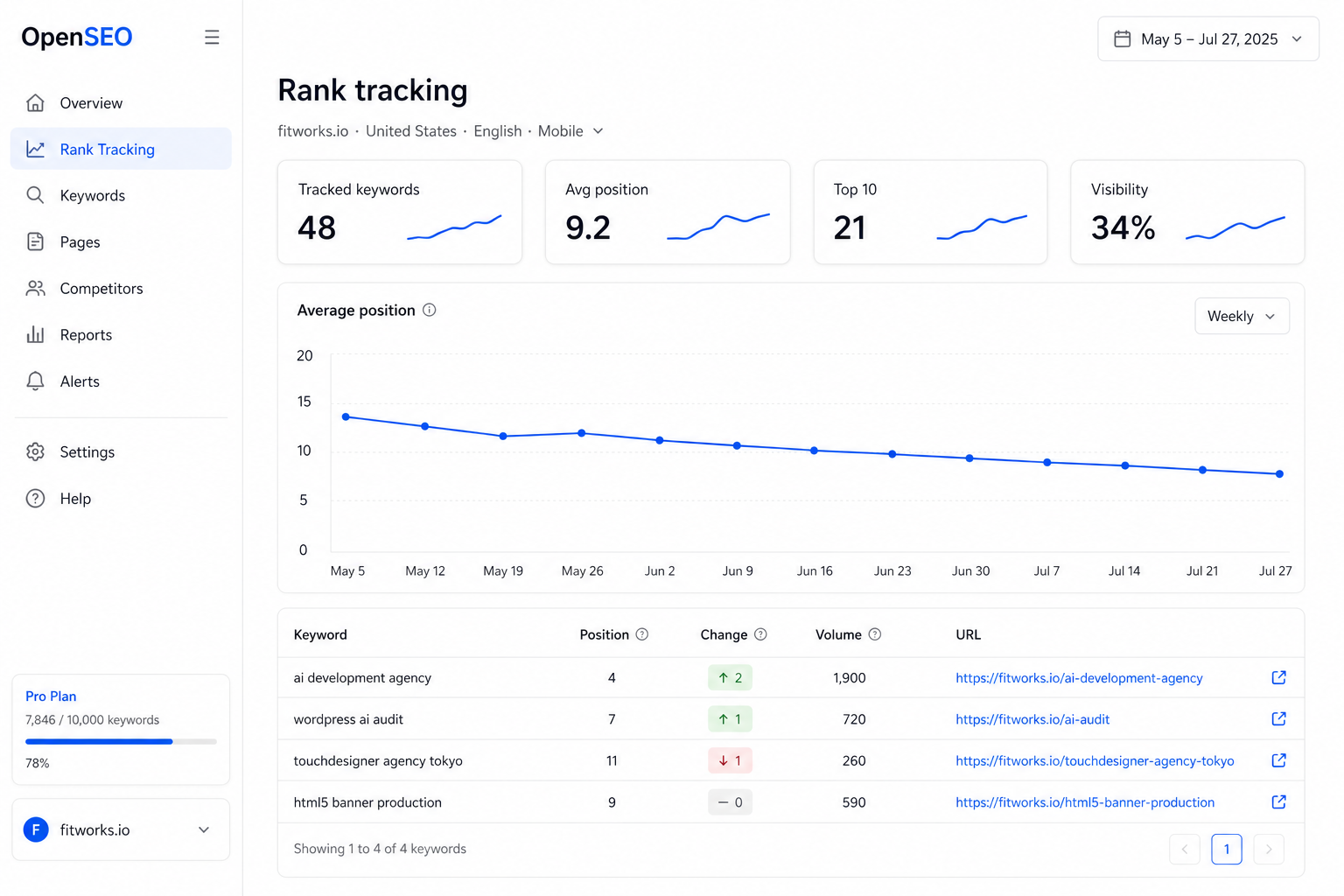Open Keywords in the sidebar

121,195
